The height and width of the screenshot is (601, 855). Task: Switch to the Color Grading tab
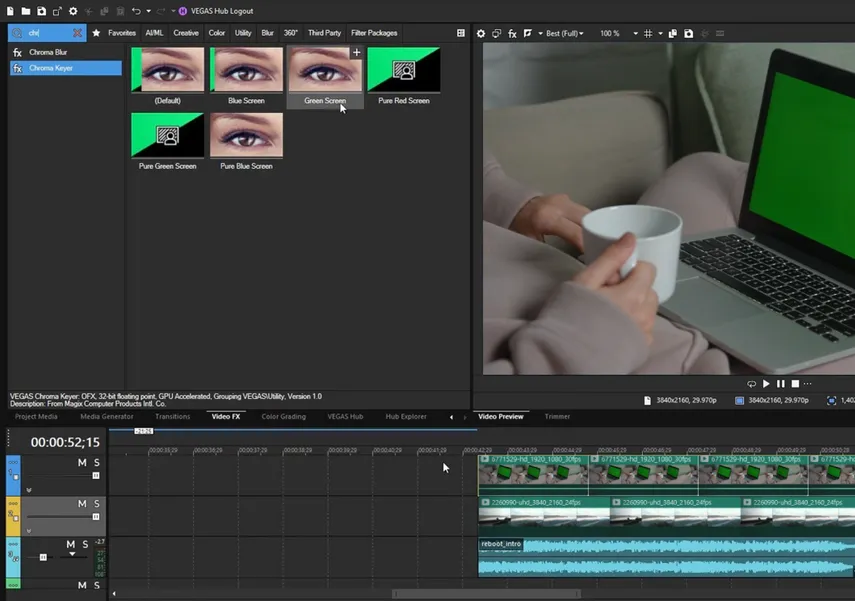(284, 417)
